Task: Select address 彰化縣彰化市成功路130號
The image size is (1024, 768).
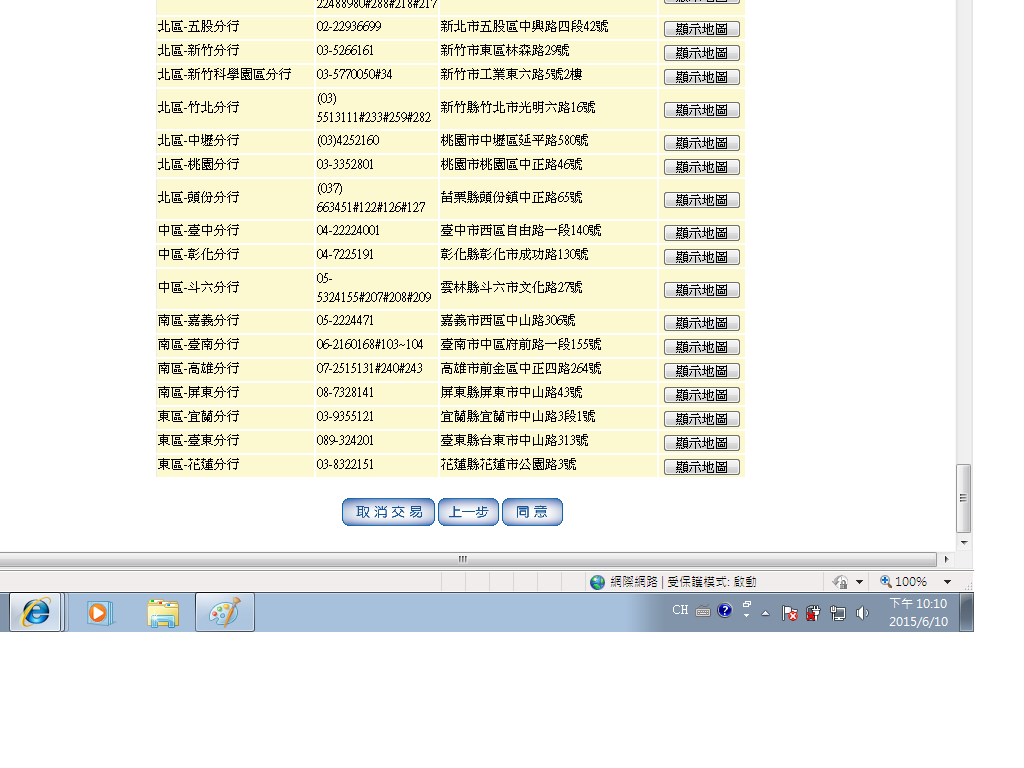Action: [515, 255]
